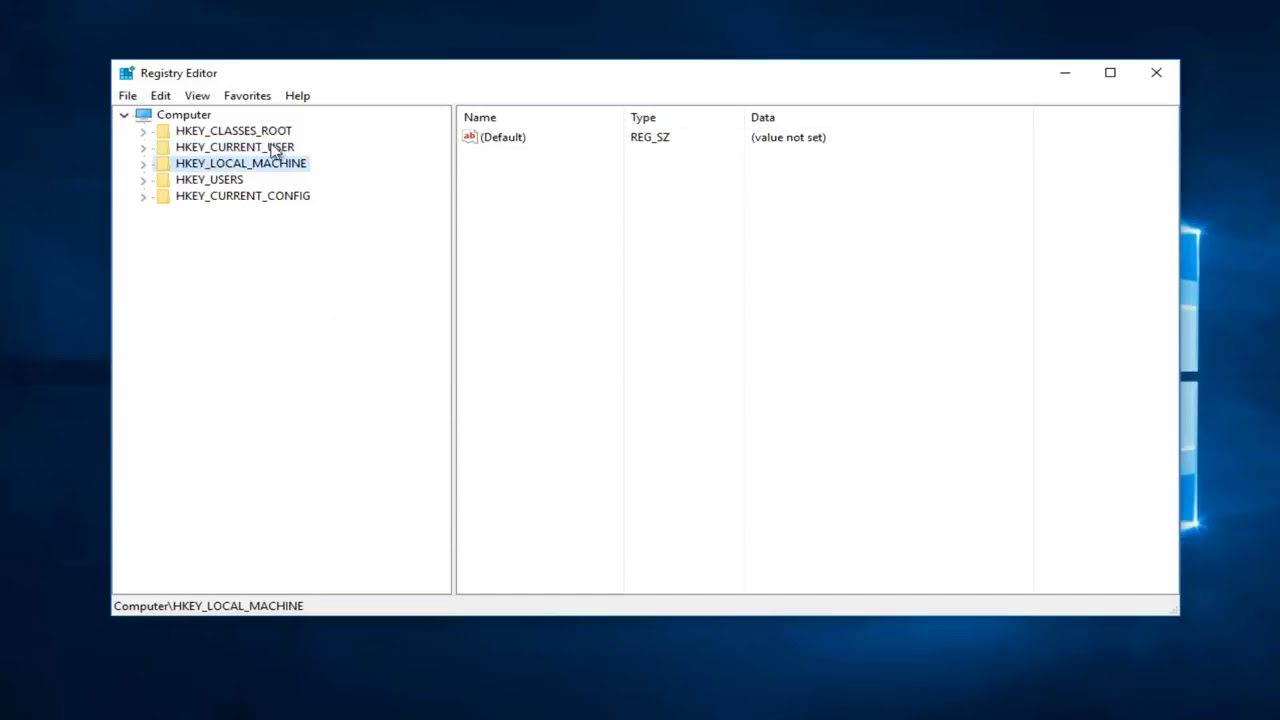Click the HKEY_CURRENT_CONFIG folder icon
Image resolution: width=1280 pixels, height=720 pixels.
point(163,196)
